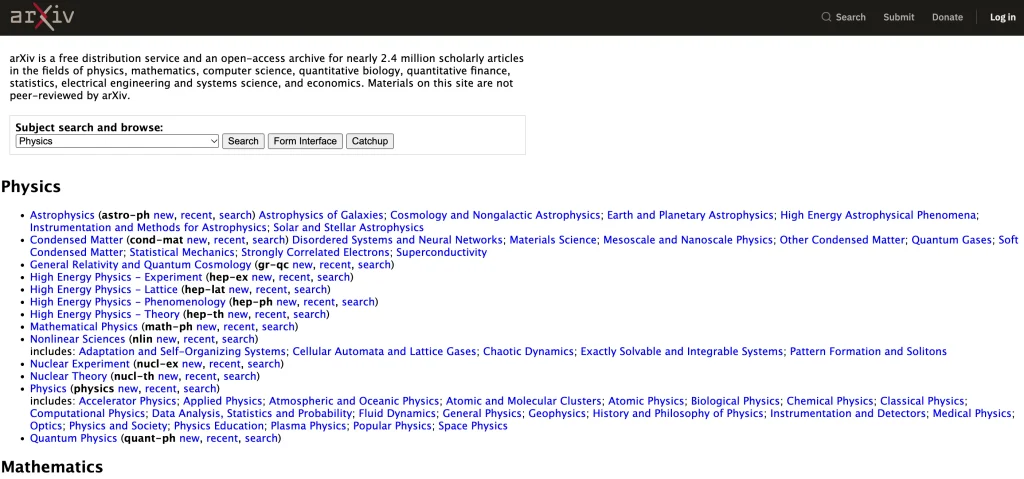Open search for nucl-th
The height and width of the screenshot is (479, 1024).
tap(240, 376)
